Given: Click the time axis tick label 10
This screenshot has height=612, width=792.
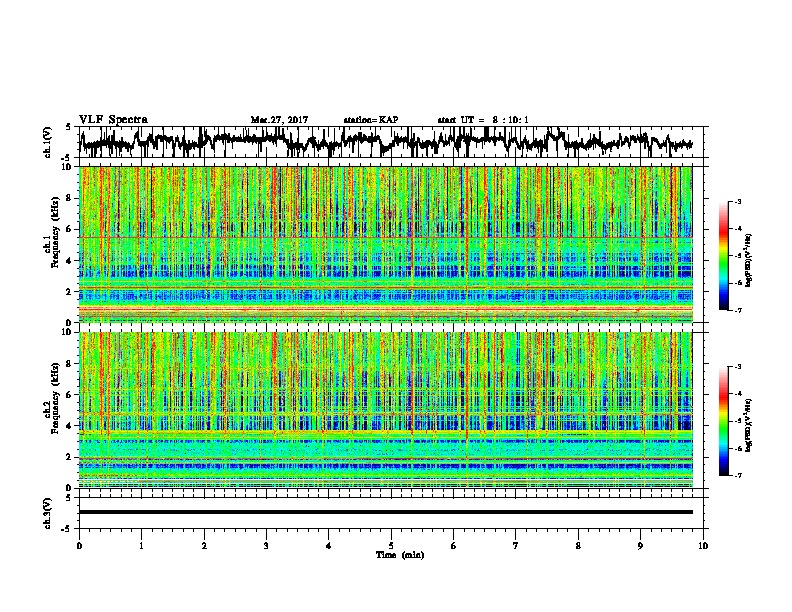Looking at the screenshot, I should 703,545.
